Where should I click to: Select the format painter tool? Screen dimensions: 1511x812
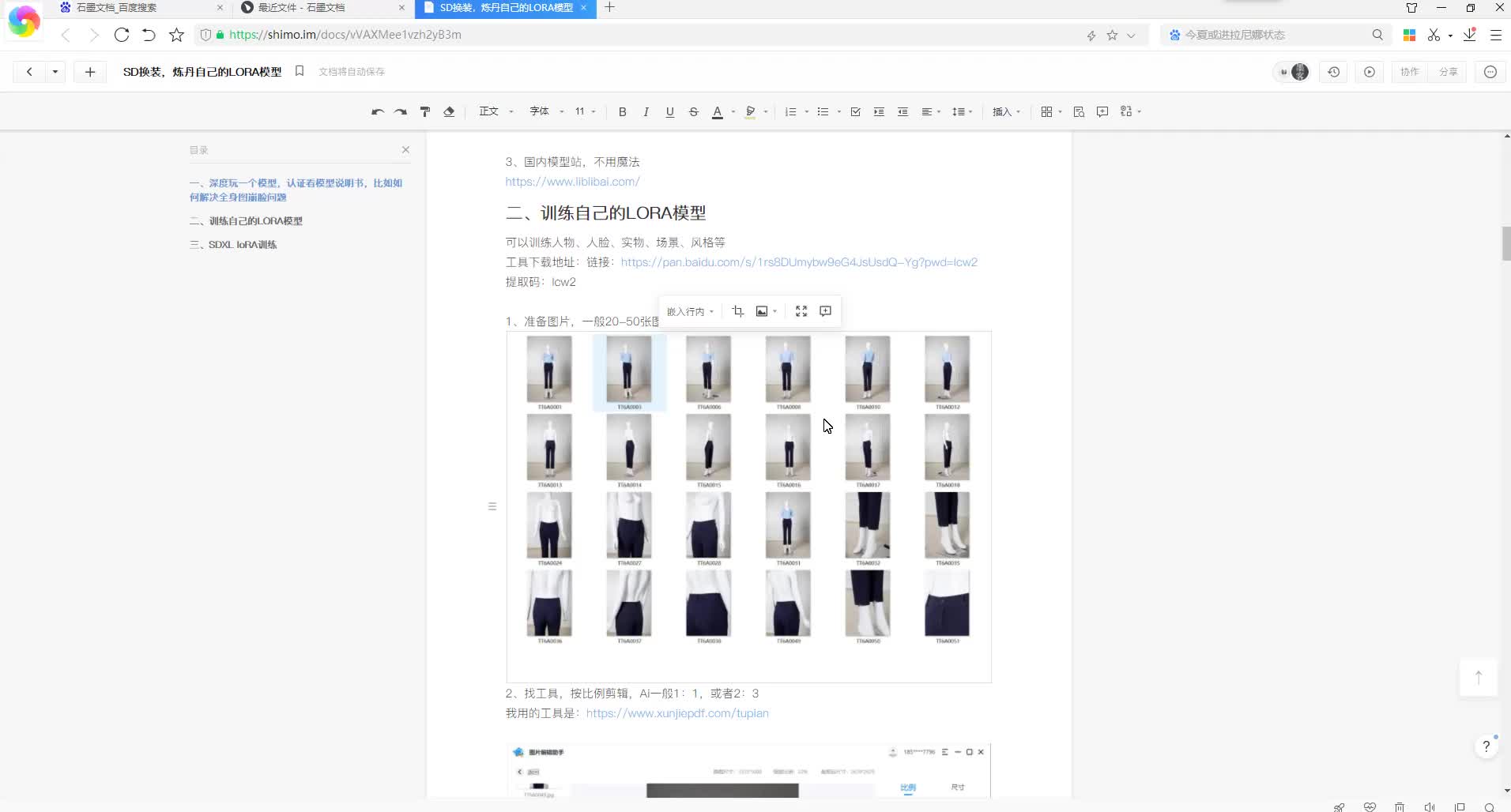[425, 111]
